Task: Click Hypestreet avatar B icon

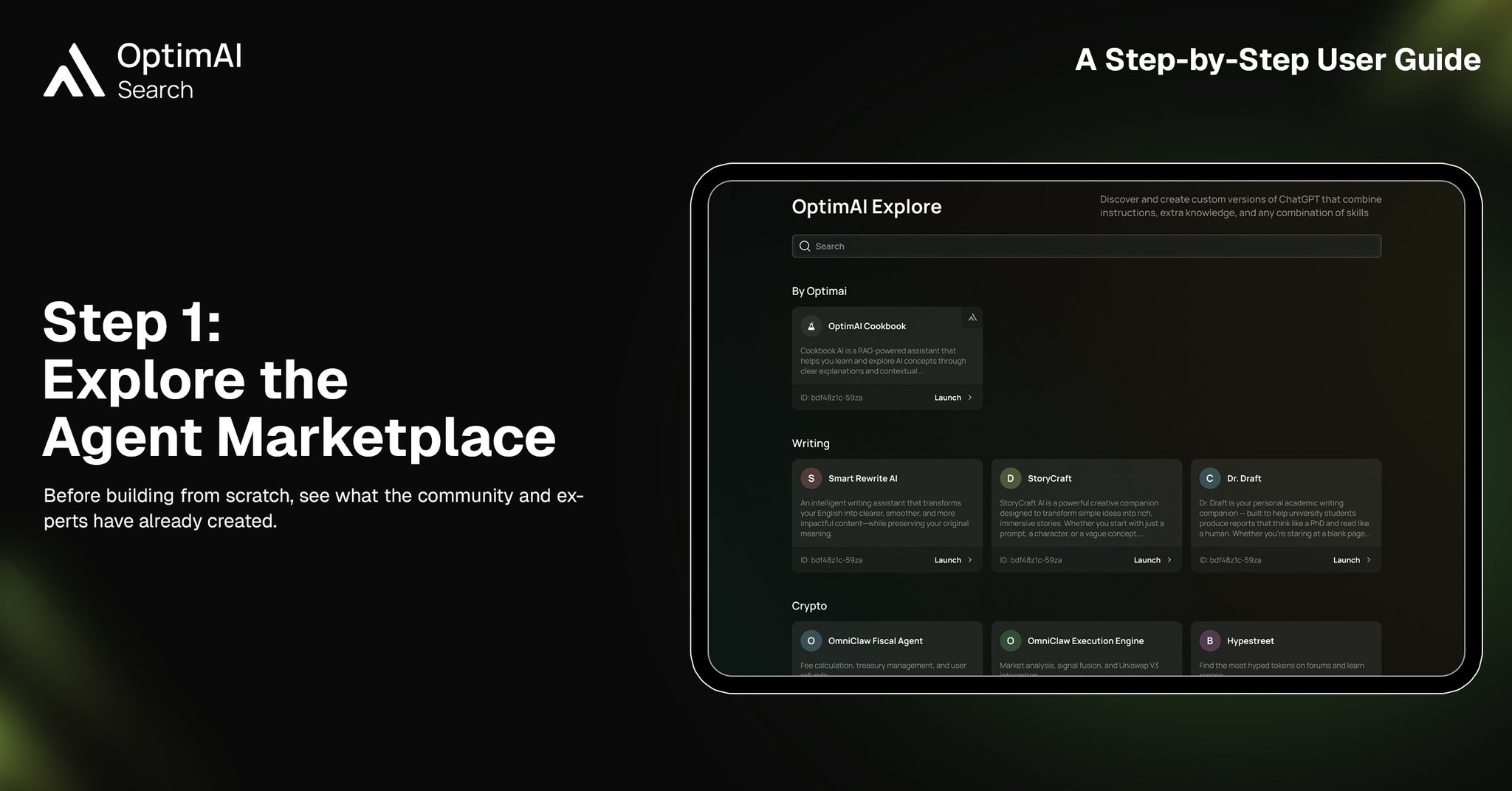Action: click(1209, 640)
